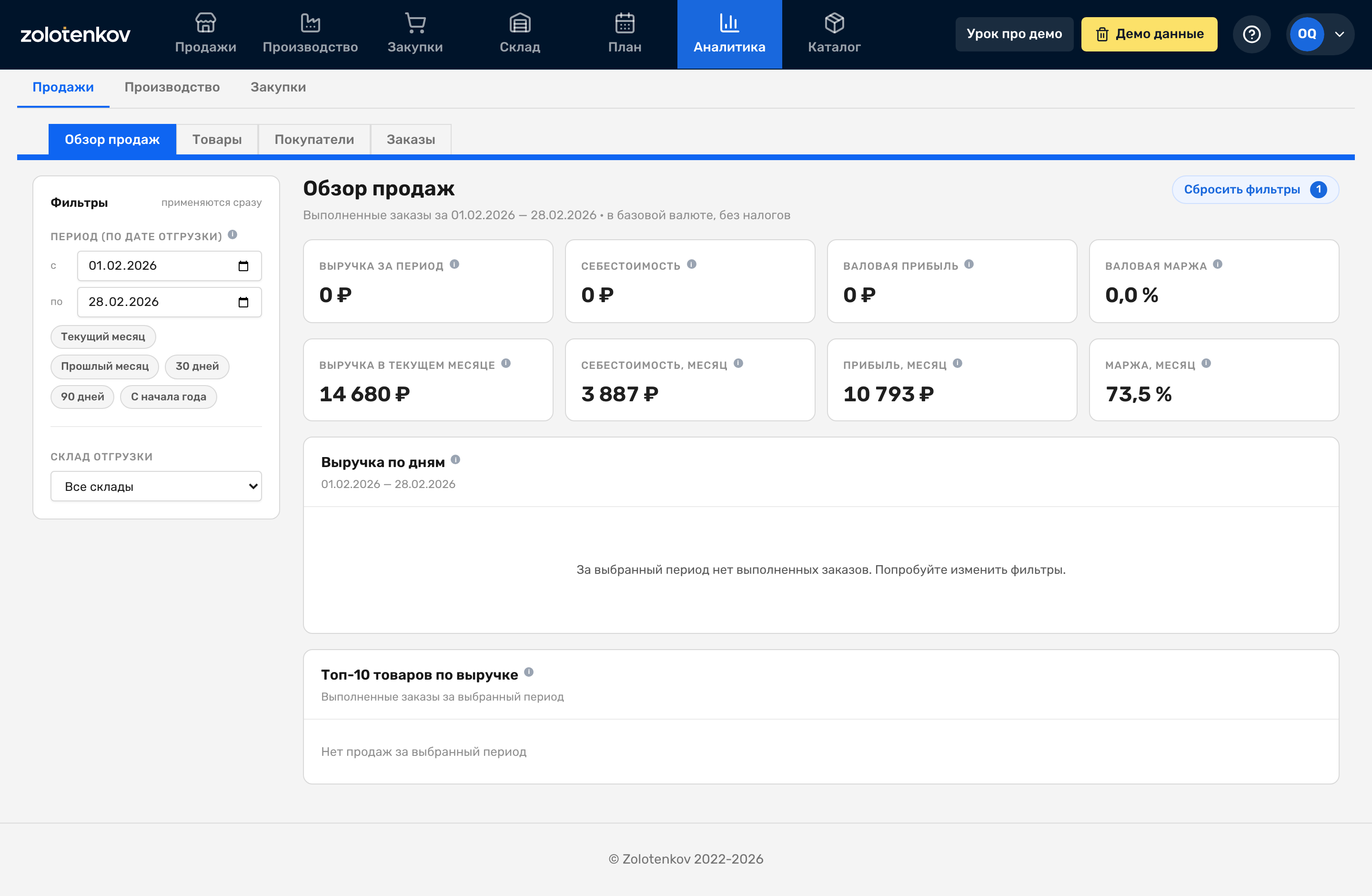Click the Демо данные button
Image resolution: width=1372 pixels, height=896 pixels.
pyautogui.click(x=1149, y=34)
